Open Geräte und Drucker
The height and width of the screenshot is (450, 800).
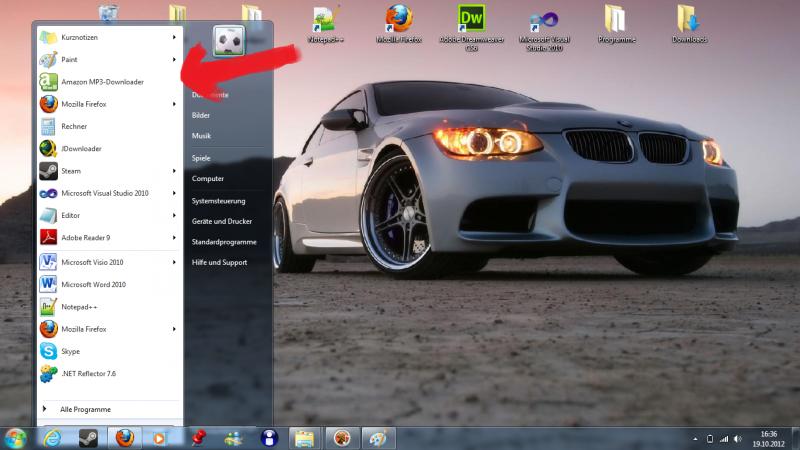(x=222, y=221)
